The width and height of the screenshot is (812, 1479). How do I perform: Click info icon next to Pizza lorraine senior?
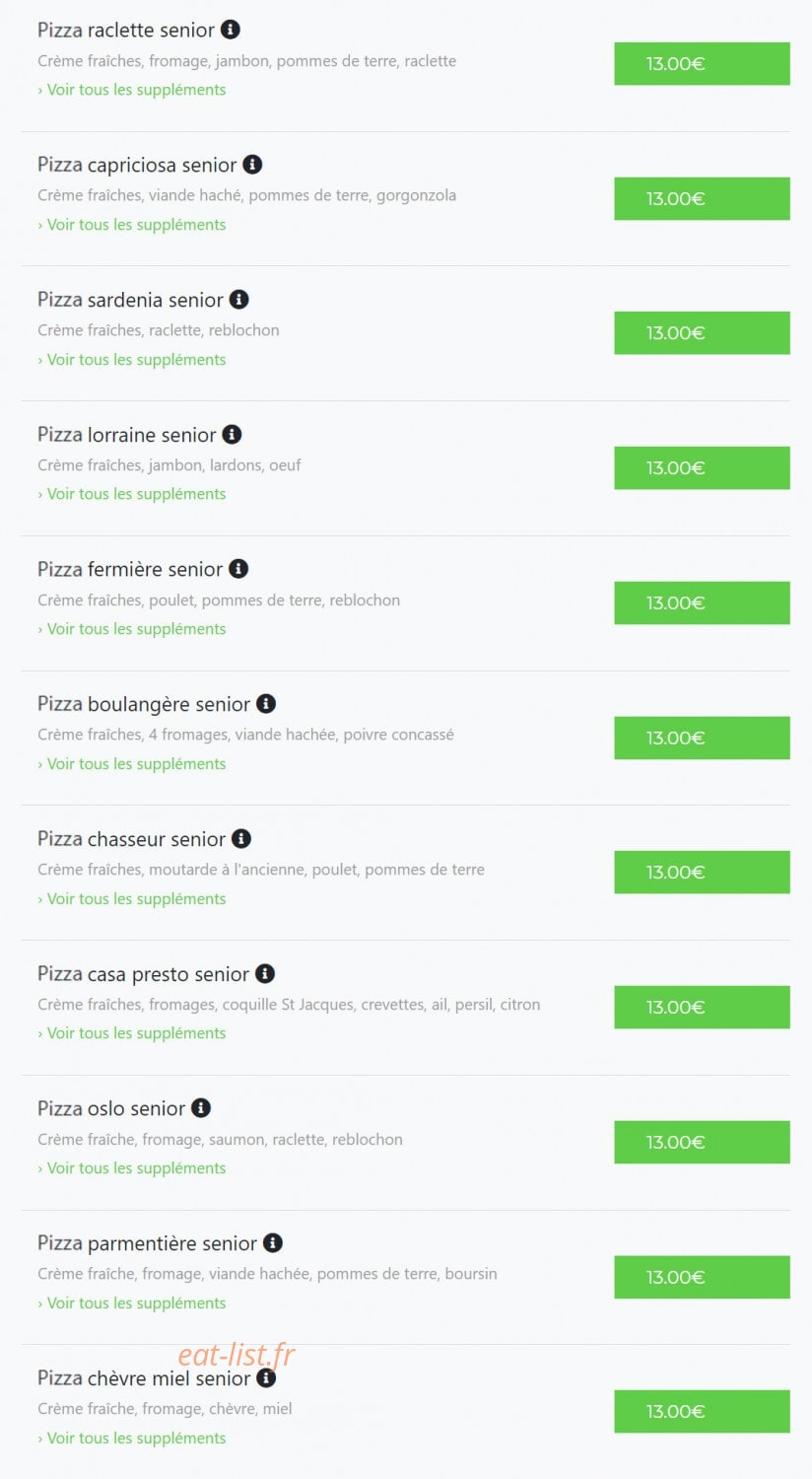(x=232, y=434)
